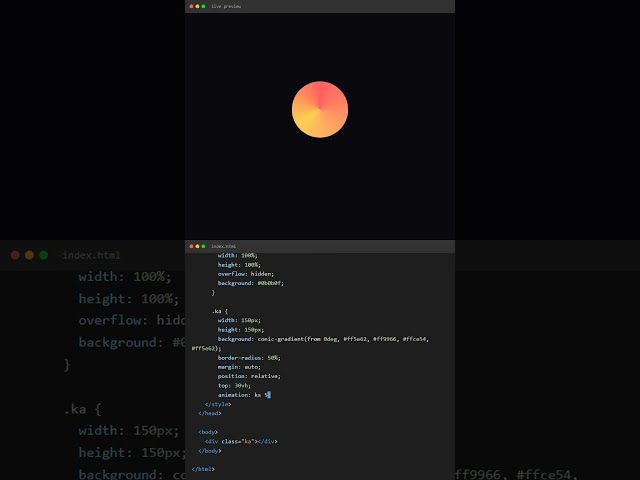Click the '</html>' closing tag
This screenshot has height=480, width=640.
(203, 469)
